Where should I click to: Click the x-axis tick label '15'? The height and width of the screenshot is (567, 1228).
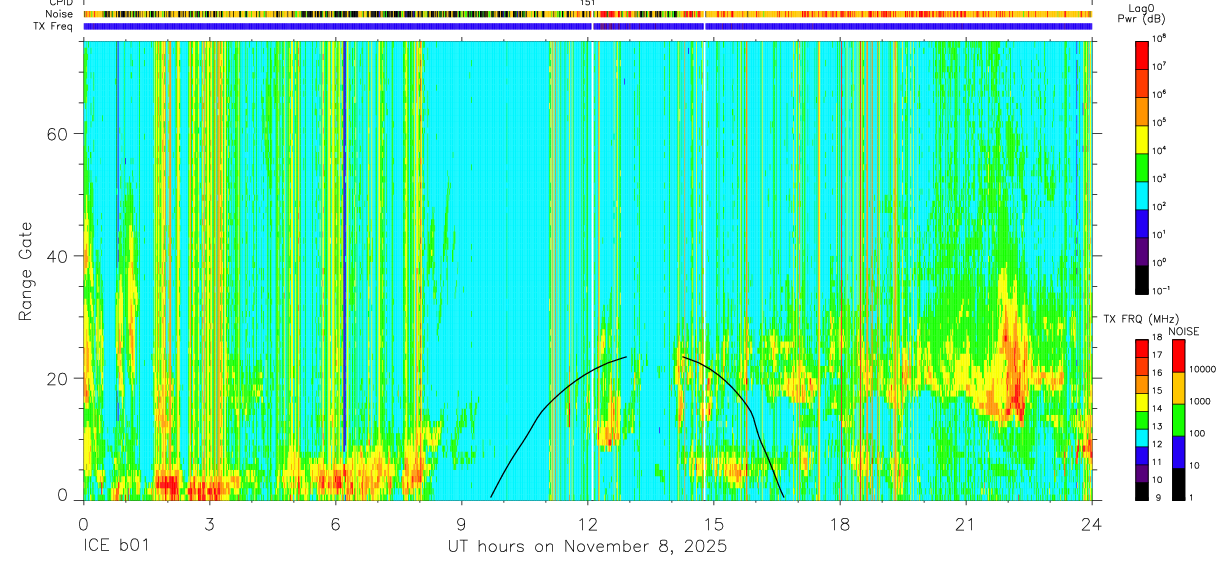coord(713,523)
